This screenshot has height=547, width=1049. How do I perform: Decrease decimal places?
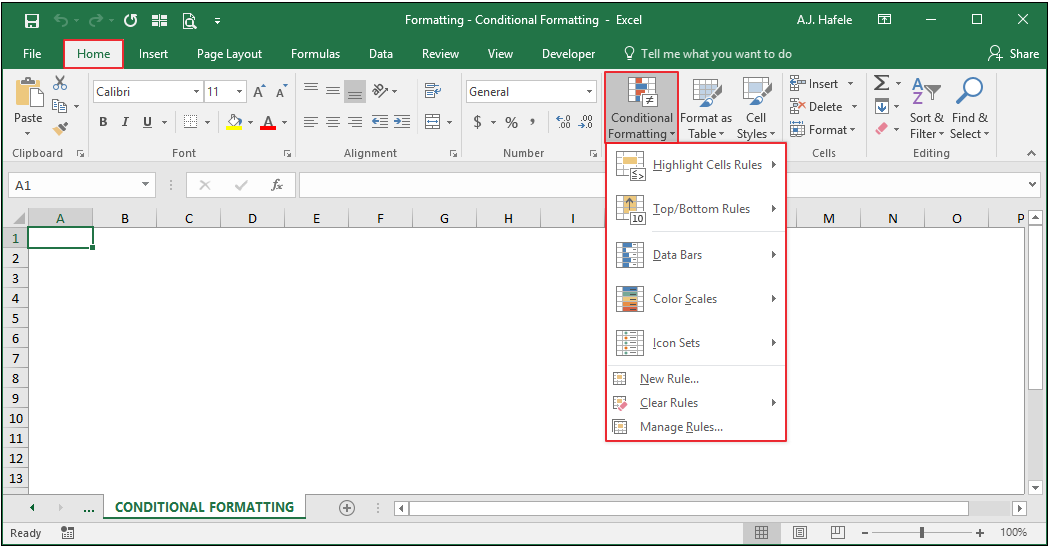586,122
